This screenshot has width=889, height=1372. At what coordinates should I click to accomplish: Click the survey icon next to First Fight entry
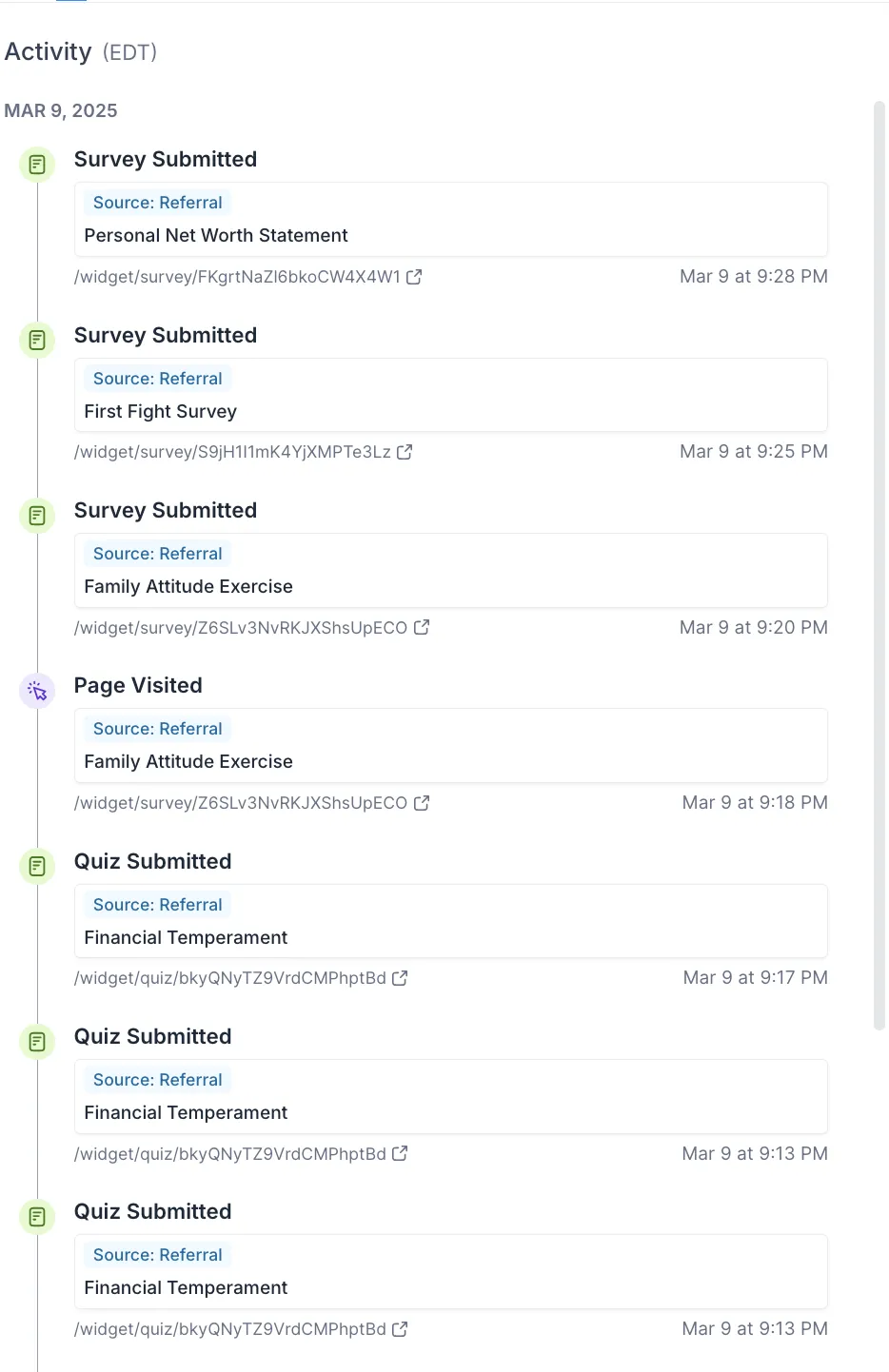pos(37,340)
